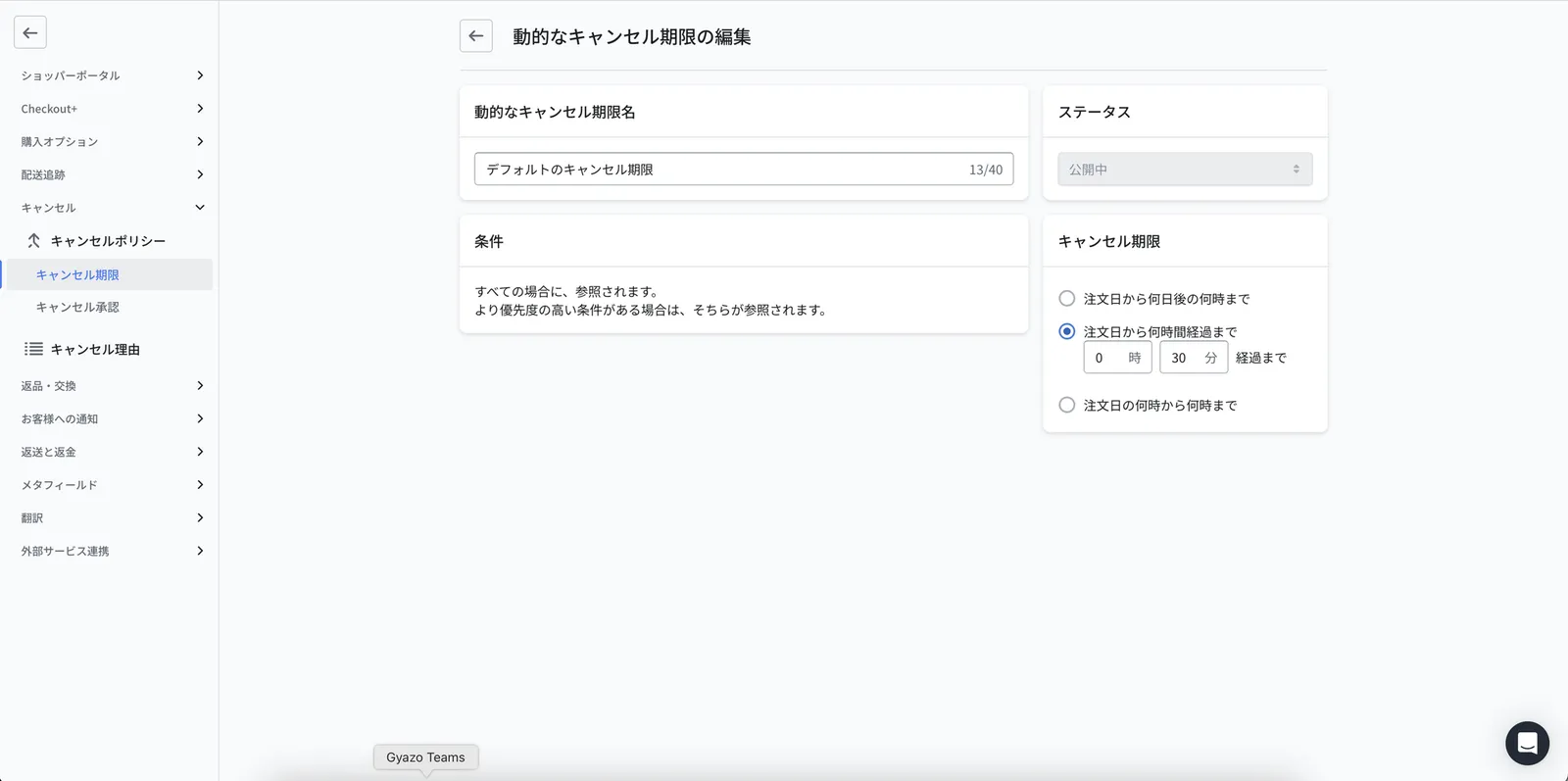Click the 購入オプション menu label
1568x781 pixels.
tap(60, 141)
